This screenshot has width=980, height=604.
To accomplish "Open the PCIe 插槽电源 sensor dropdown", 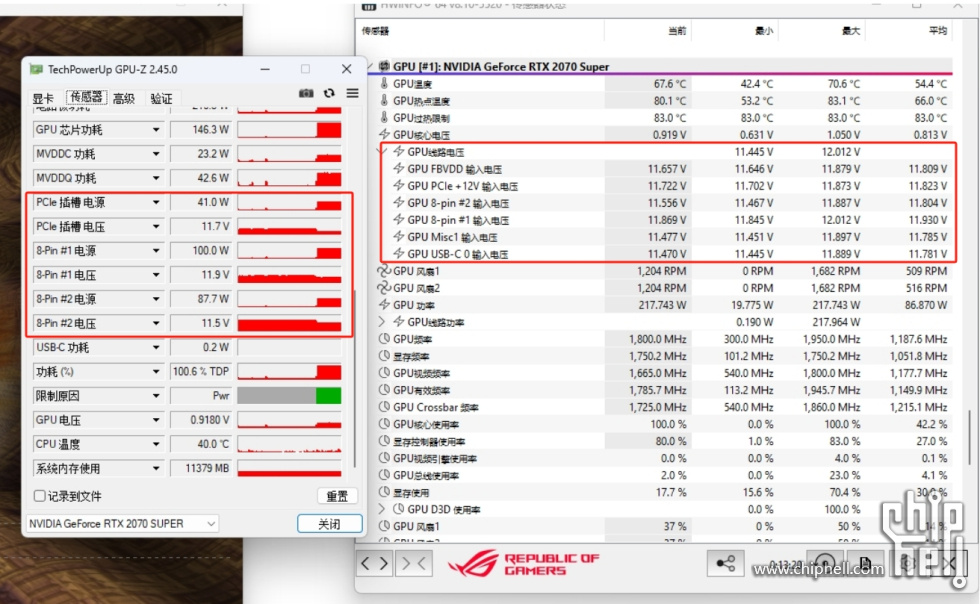I will [156, 202].
